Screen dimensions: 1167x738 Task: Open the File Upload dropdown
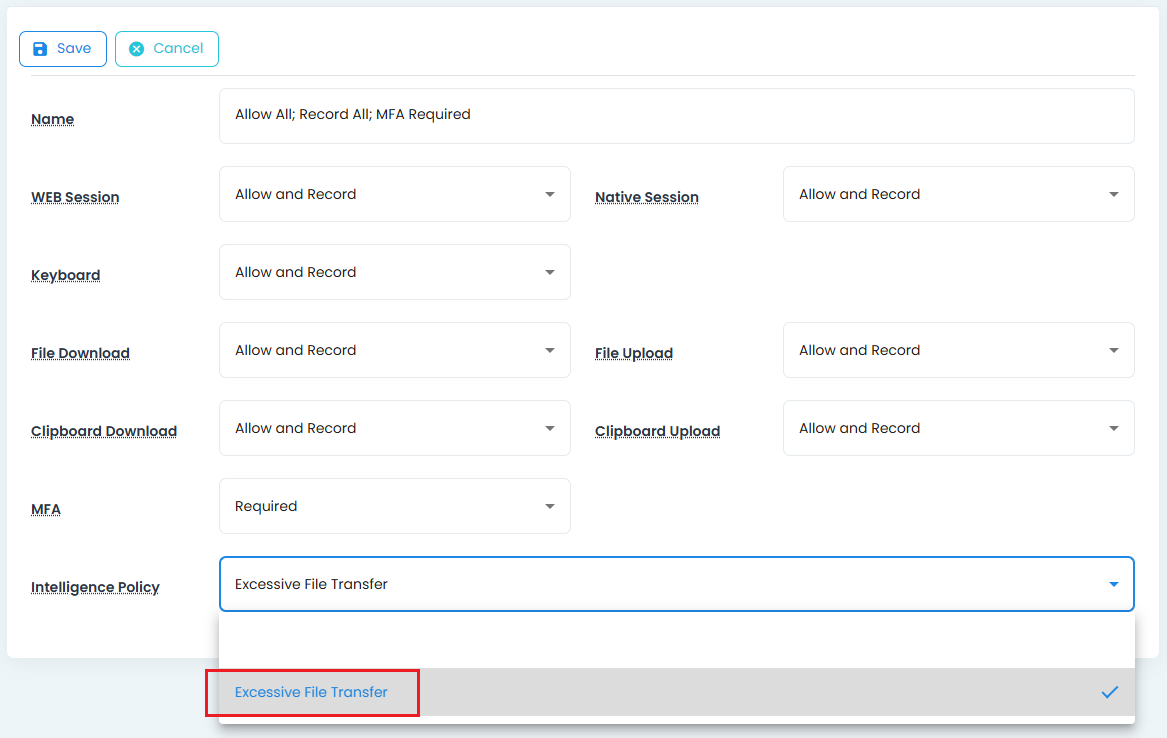coord(958,350)
